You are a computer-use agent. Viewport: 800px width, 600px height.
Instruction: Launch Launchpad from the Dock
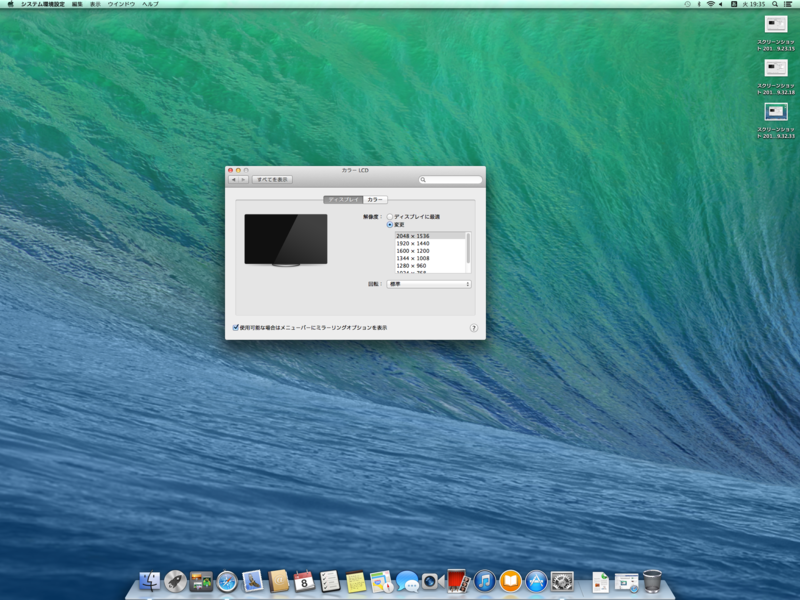point(175,581)
